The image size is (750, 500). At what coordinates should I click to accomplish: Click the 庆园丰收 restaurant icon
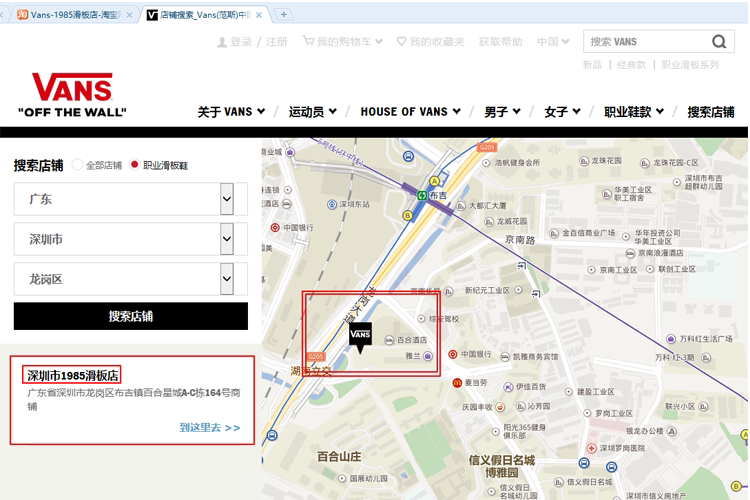tap(500, 407)
